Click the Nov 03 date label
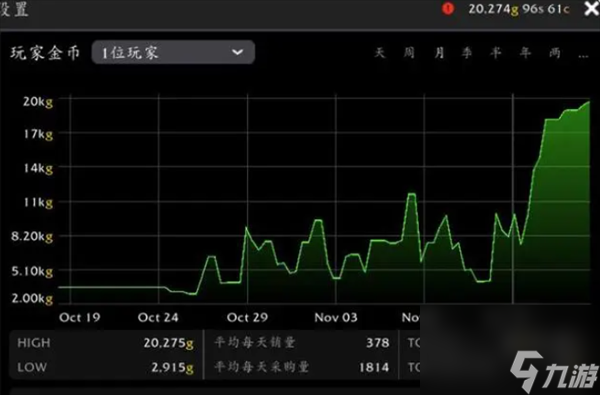 [x=336, y=317]
